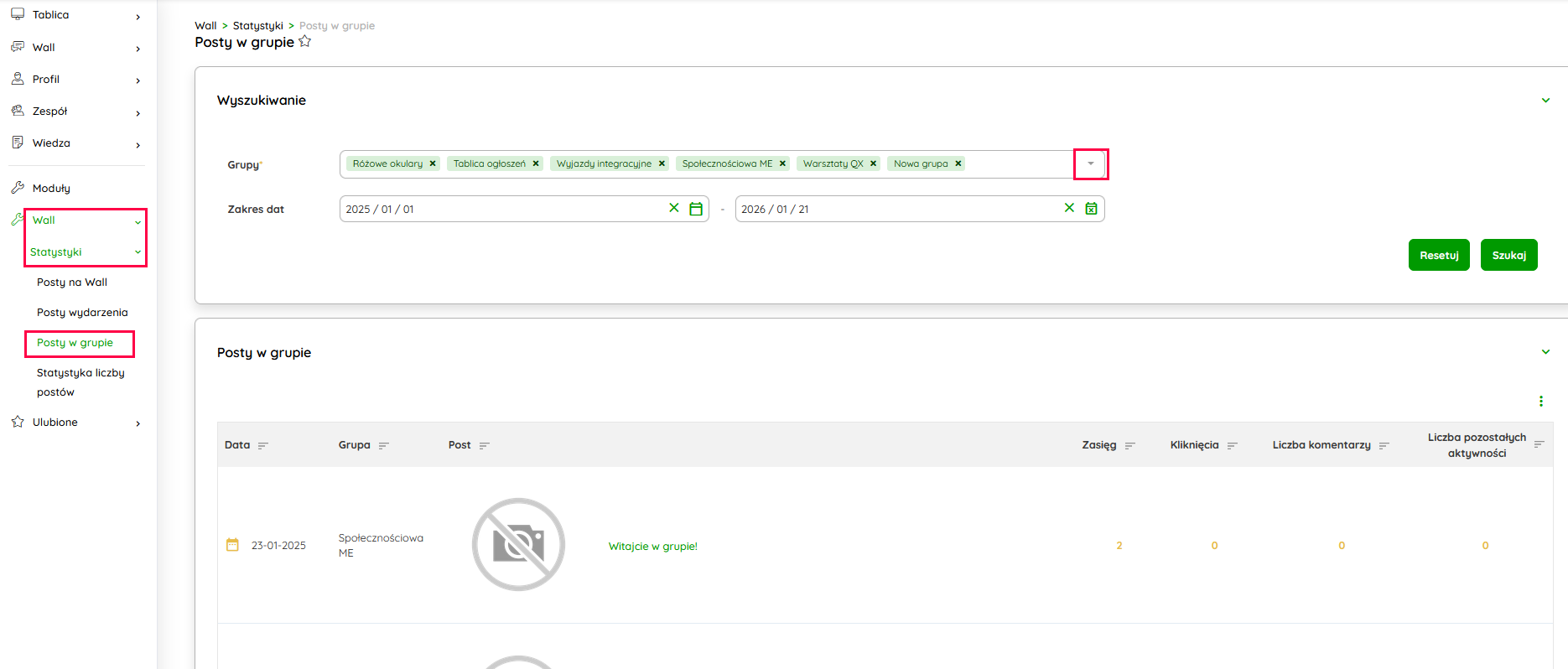Click the favorite star next to page title

[304, 42]
